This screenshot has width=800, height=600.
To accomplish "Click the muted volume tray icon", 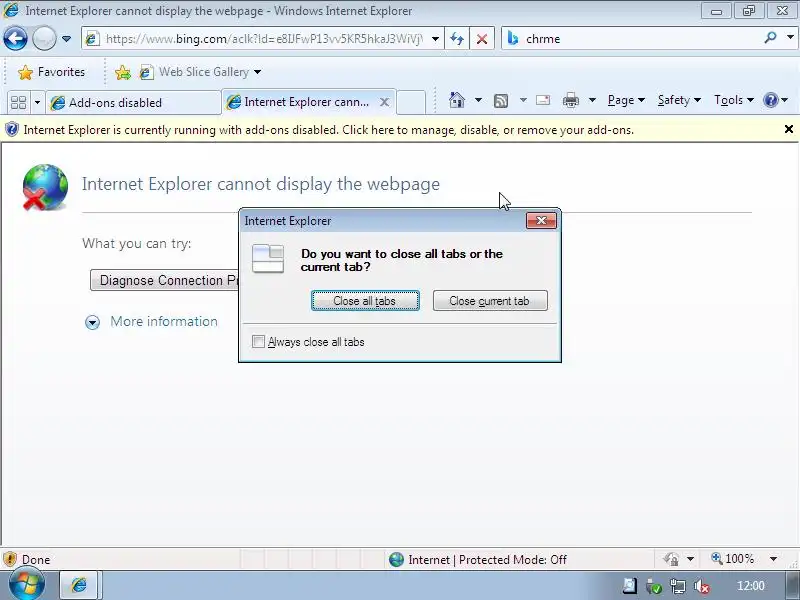I will tap(702, 586).
